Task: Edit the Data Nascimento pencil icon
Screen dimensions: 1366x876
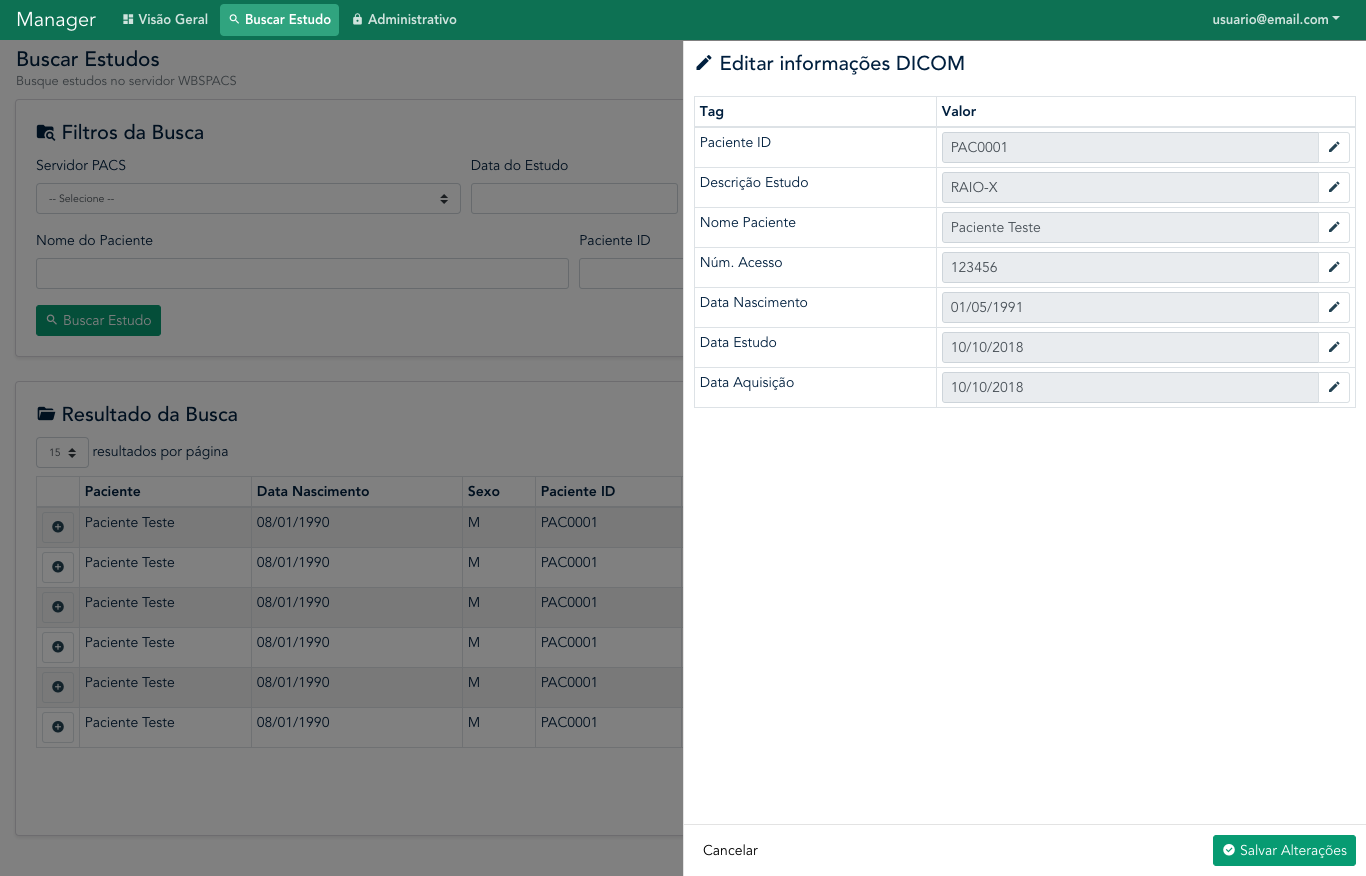Action: [1334, 307]
